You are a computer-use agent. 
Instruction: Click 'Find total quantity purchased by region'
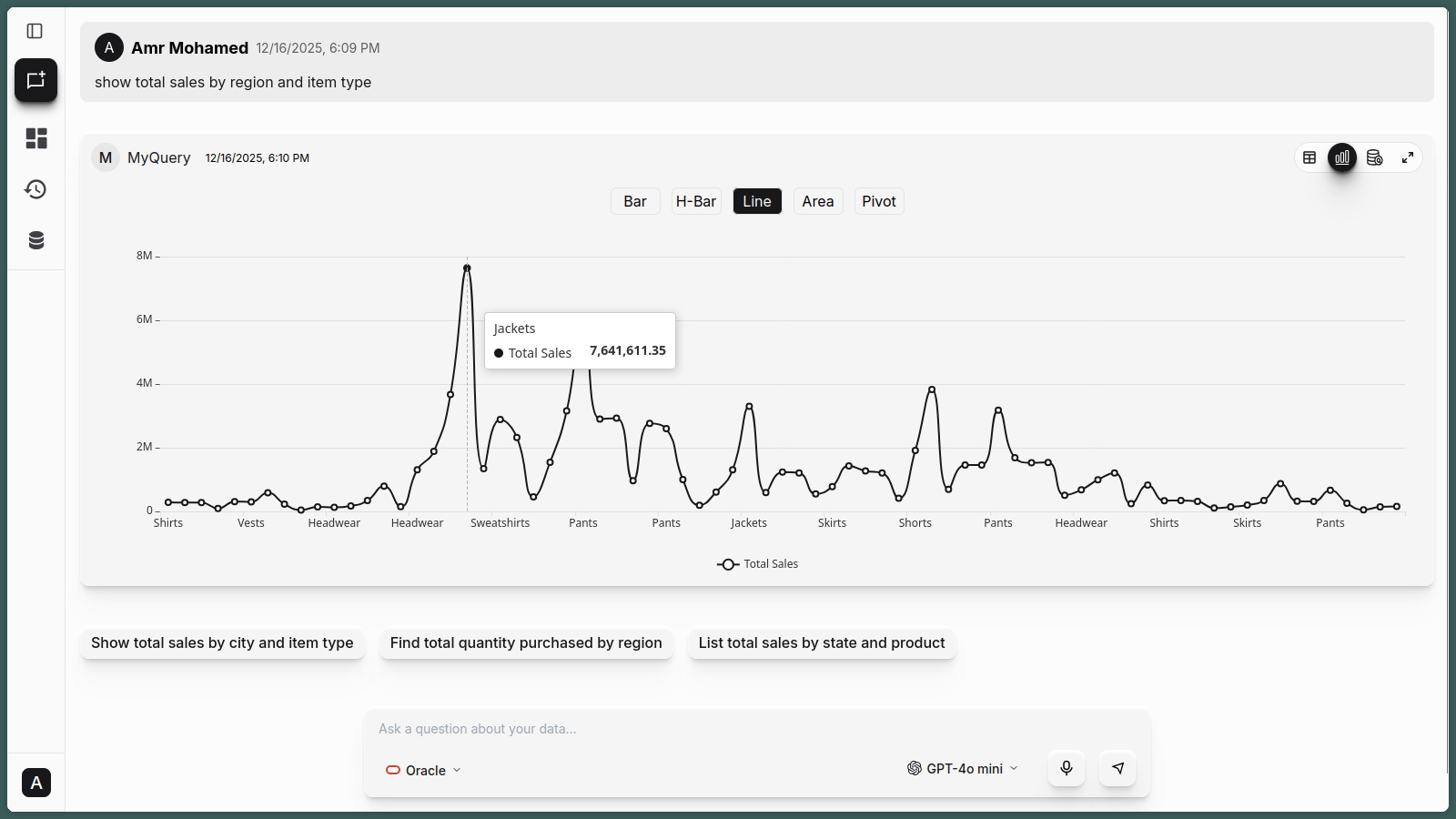pos(526,642)
